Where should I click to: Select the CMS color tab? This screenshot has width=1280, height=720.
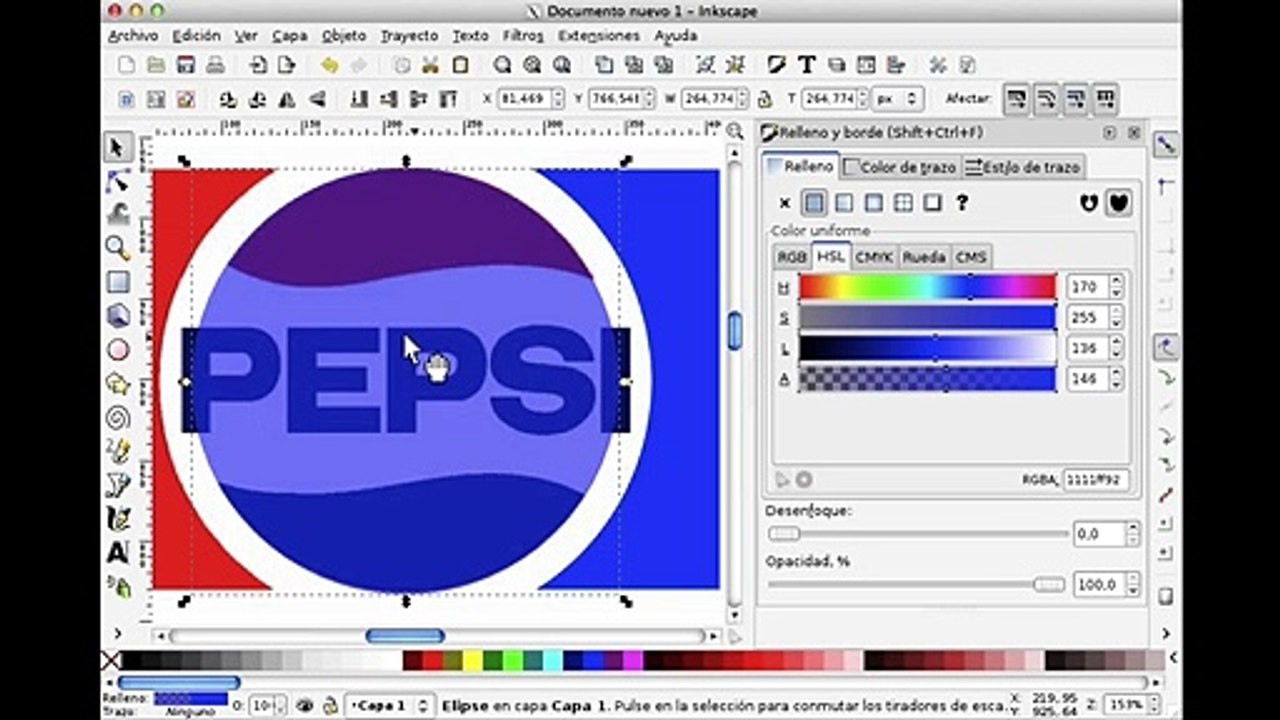point(971,257)
